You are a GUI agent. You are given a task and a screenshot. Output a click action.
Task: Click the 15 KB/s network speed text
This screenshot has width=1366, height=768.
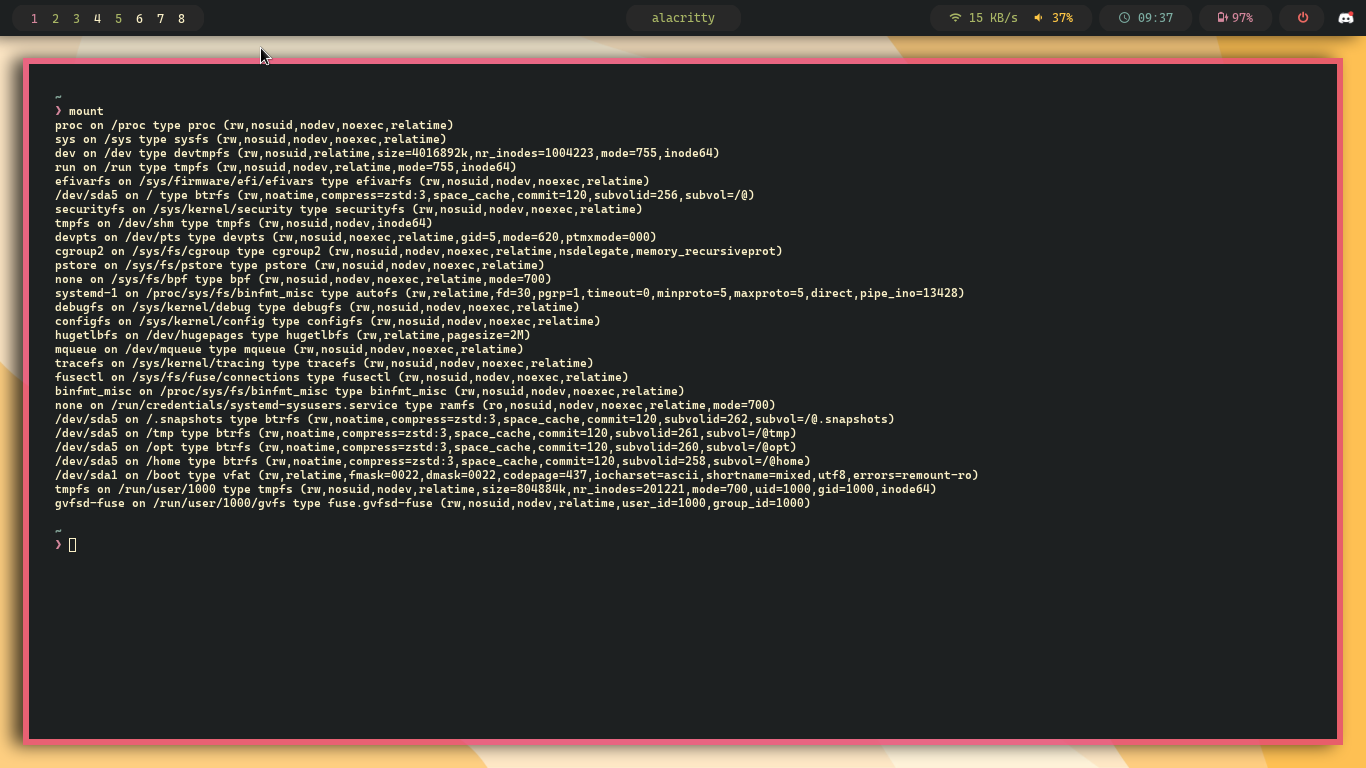pos(993,18)
